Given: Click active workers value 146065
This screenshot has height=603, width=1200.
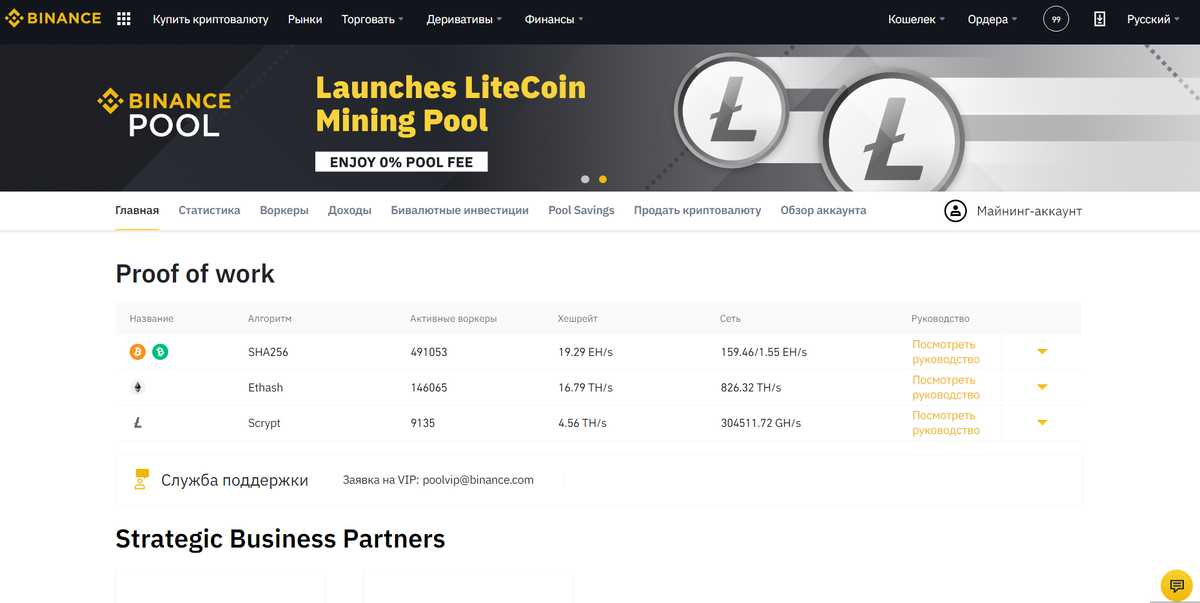Looking at the screenshot, I should point(429,387).
